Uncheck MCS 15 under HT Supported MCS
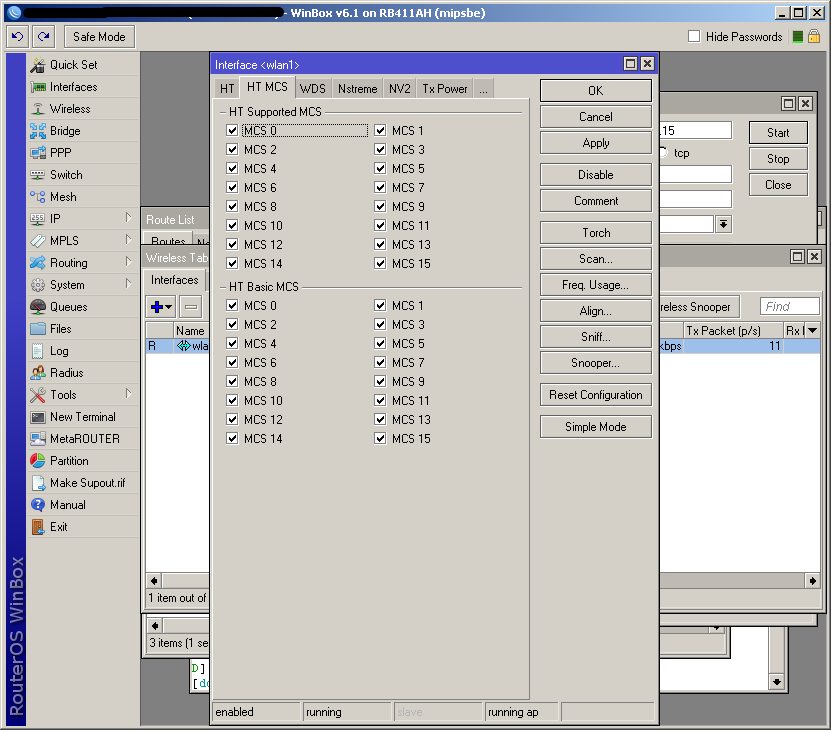This screenshot has height=730, width=831. coord(379,263)
